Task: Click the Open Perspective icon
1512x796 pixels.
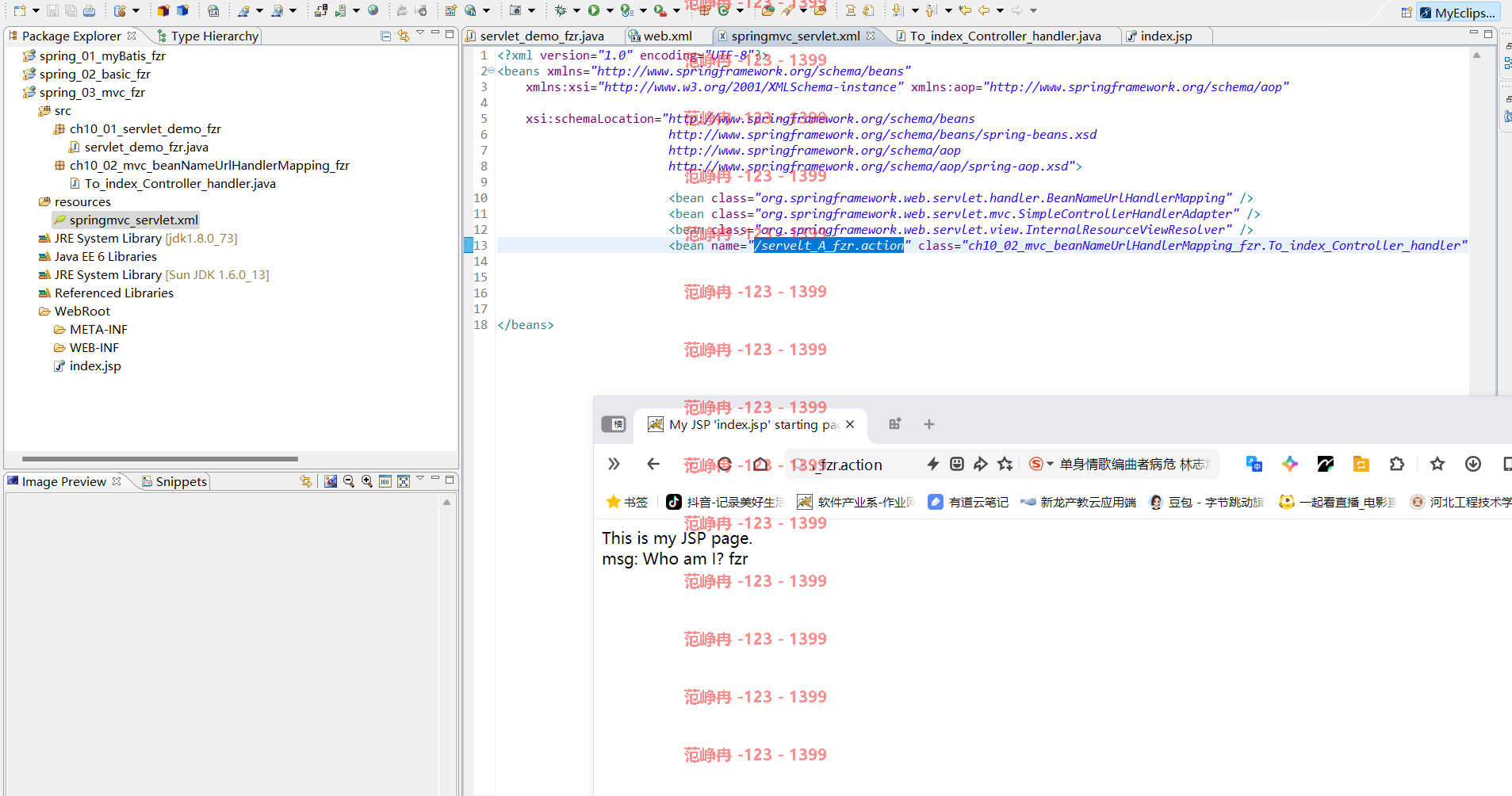Action: (1406, 13)
